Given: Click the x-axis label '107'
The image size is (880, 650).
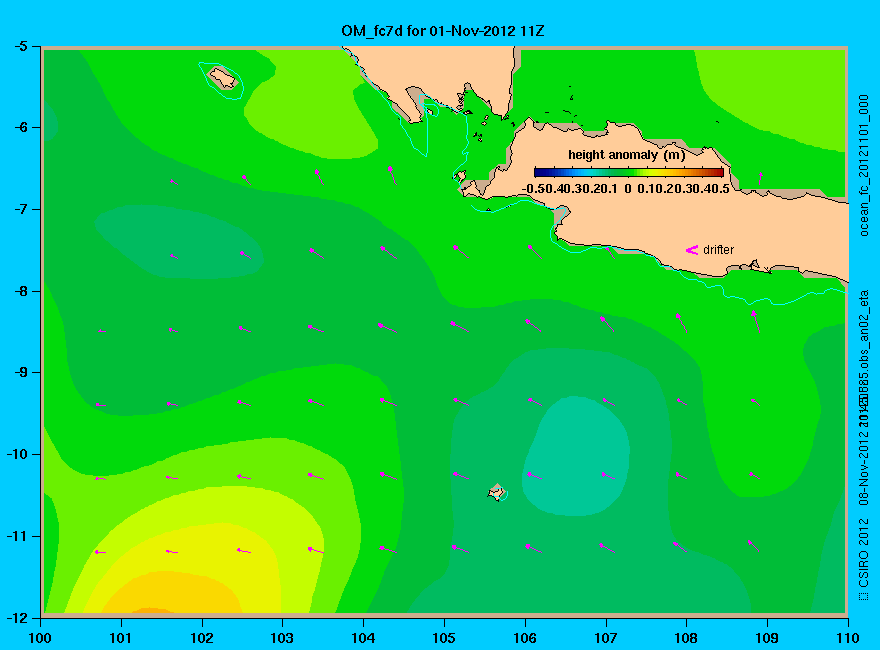Looking at the screenshot, I should coord(606,638).
